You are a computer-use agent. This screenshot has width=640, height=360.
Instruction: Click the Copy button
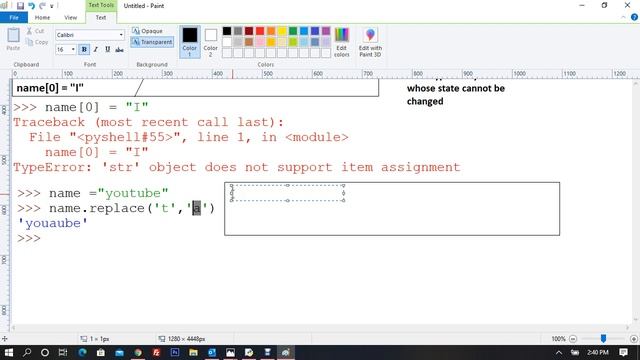pyautogui.click(x=37, y=42)
